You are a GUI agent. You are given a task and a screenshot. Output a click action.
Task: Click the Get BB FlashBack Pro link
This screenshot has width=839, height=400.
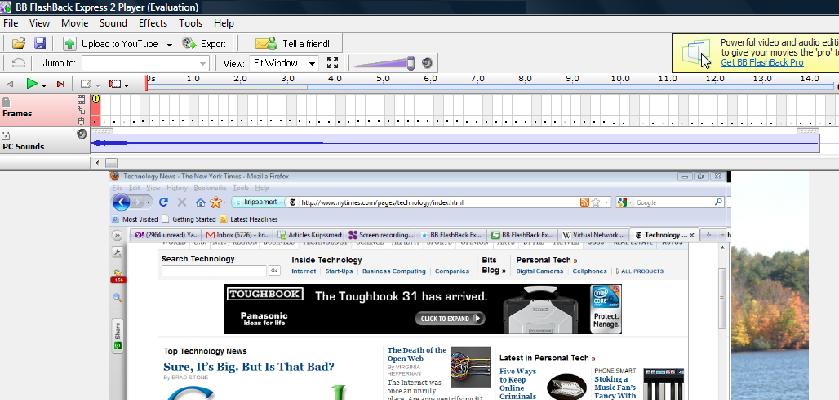click(762, 62)
